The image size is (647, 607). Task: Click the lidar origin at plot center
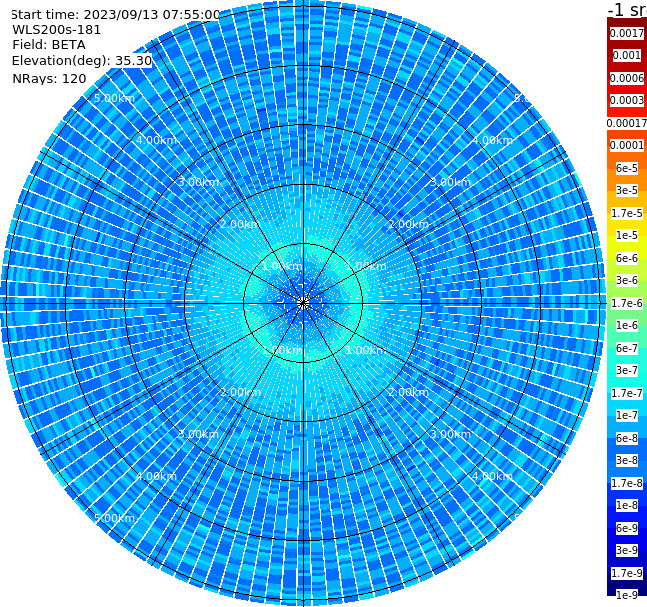303,303
